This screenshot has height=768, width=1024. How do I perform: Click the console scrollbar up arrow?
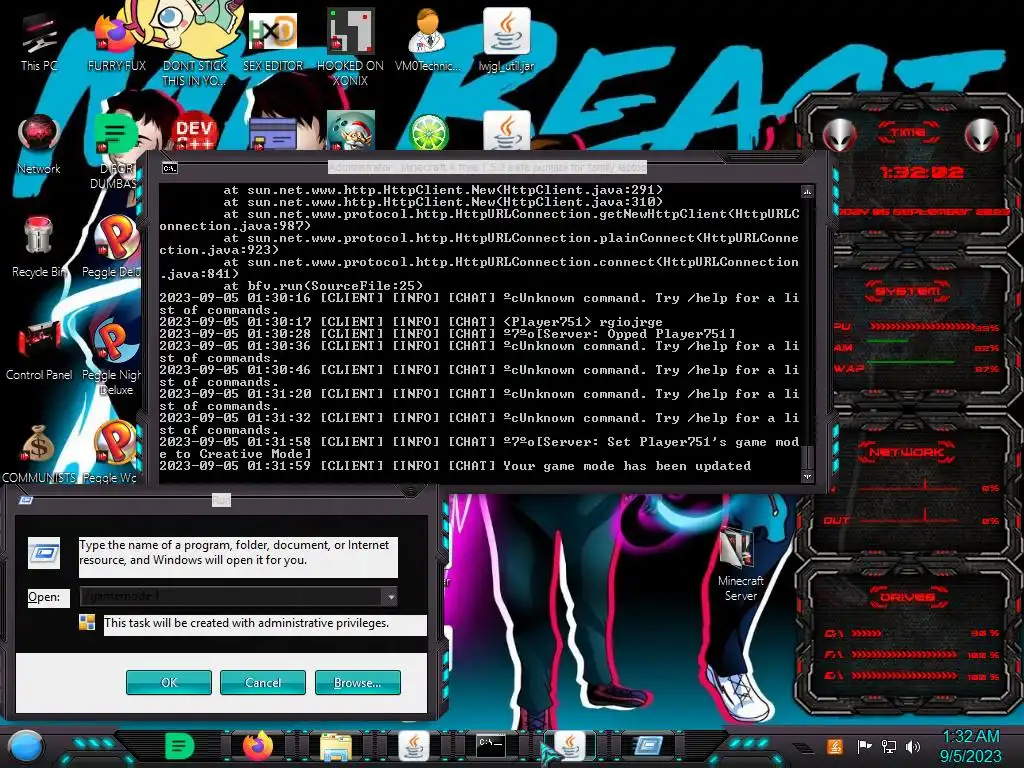807,191
